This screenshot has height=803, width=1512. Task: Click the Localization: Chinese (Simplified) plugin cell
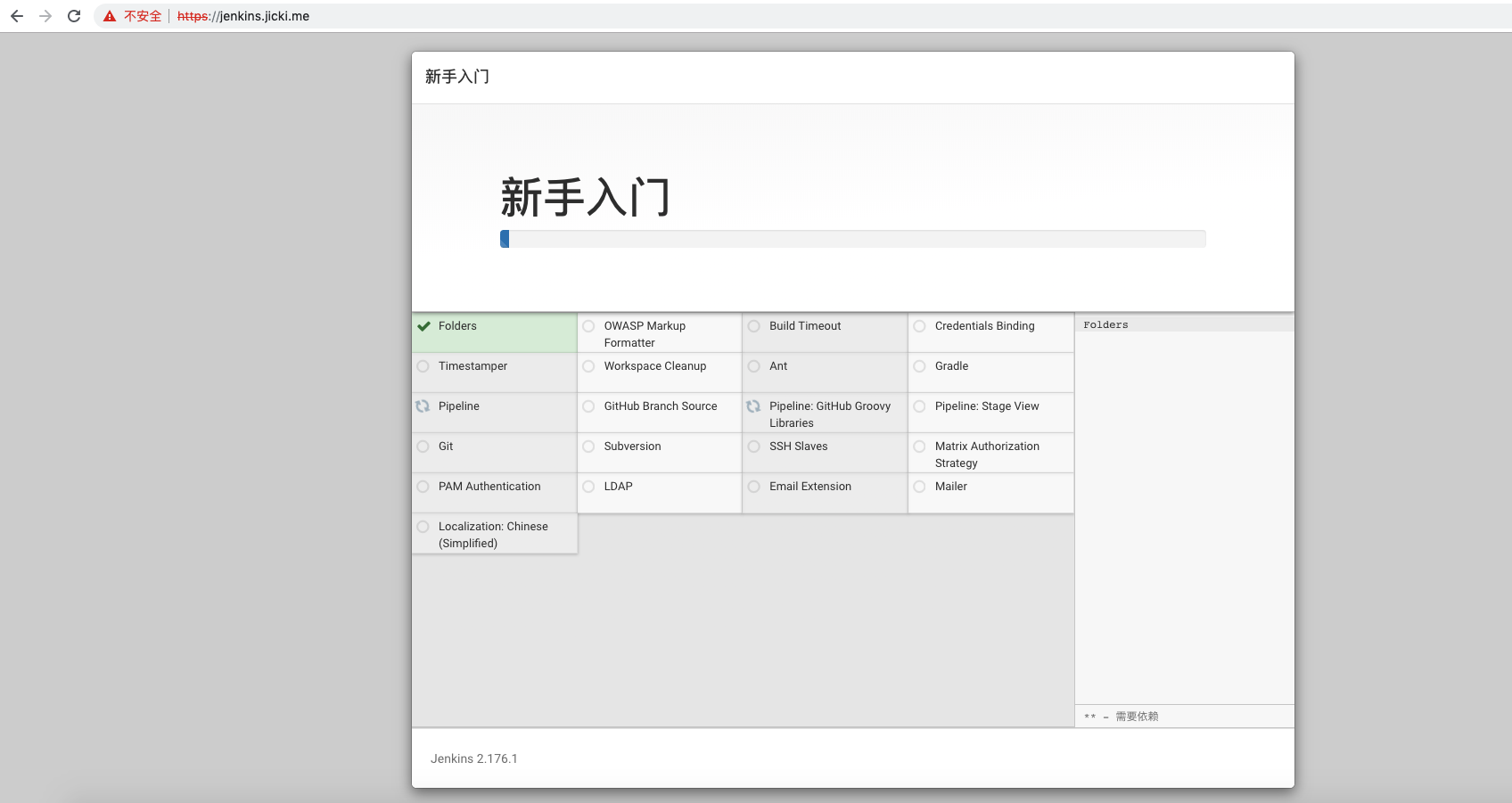(x=493, y=535)
